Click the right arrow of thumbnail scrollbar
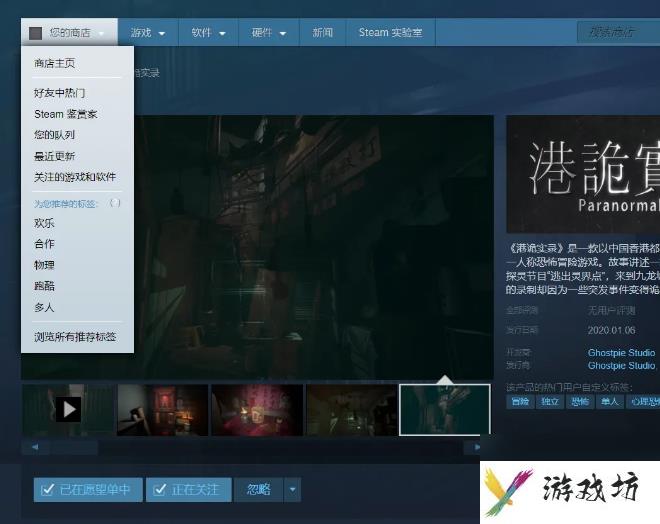Screen dimensions: 660x524 pos(476,447)
